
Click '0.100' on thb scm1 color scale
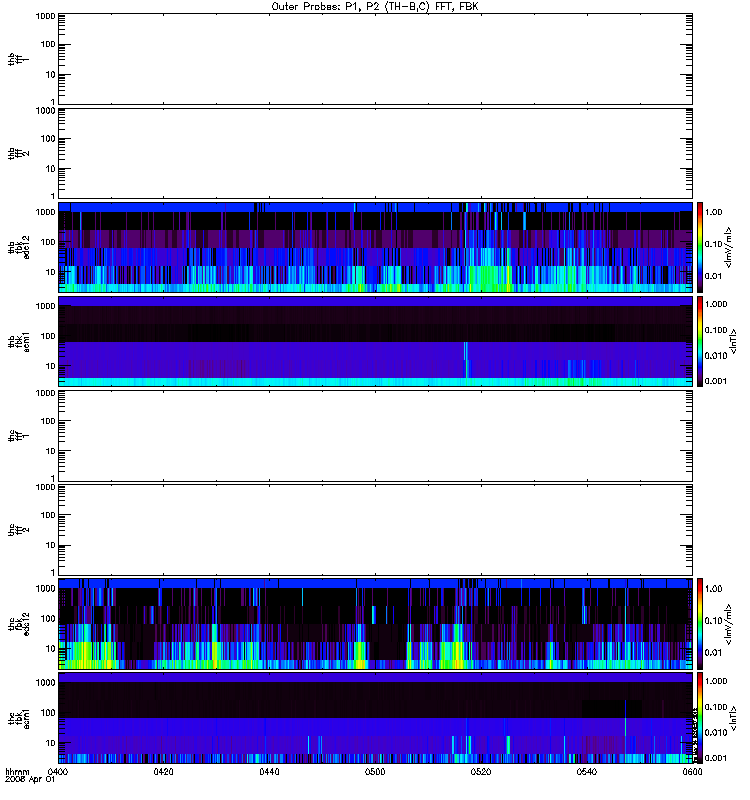[x=716, y=330]
